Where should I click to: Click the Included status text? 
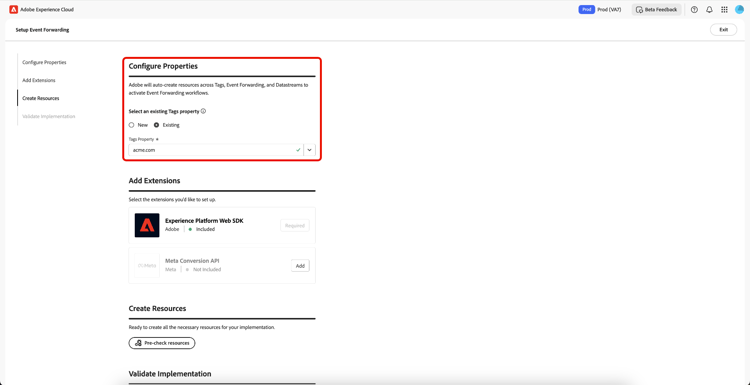pyautogui.click(x=205, y=229)
